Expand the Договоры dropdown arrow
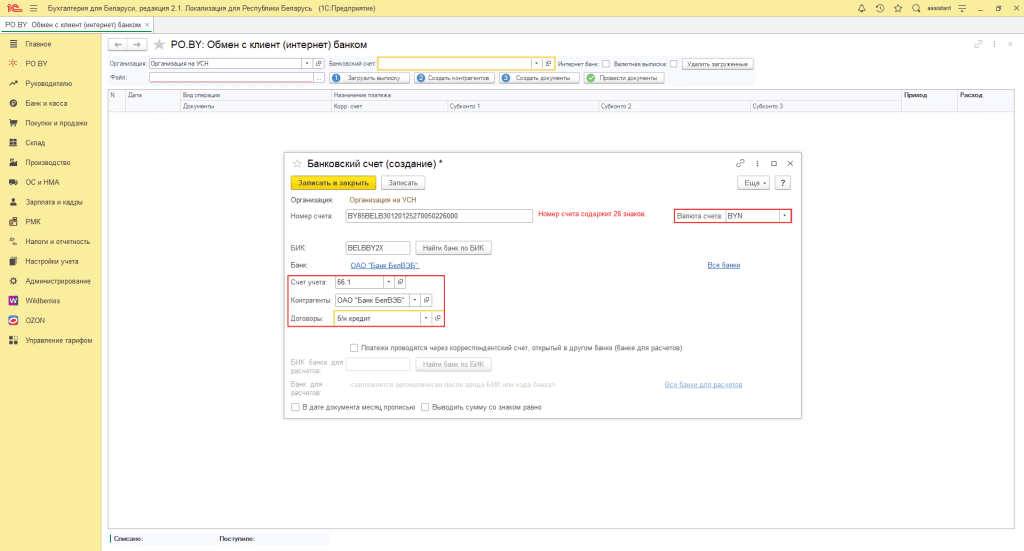This screenshot has width=1024, height=551. [x=426, y=318]
